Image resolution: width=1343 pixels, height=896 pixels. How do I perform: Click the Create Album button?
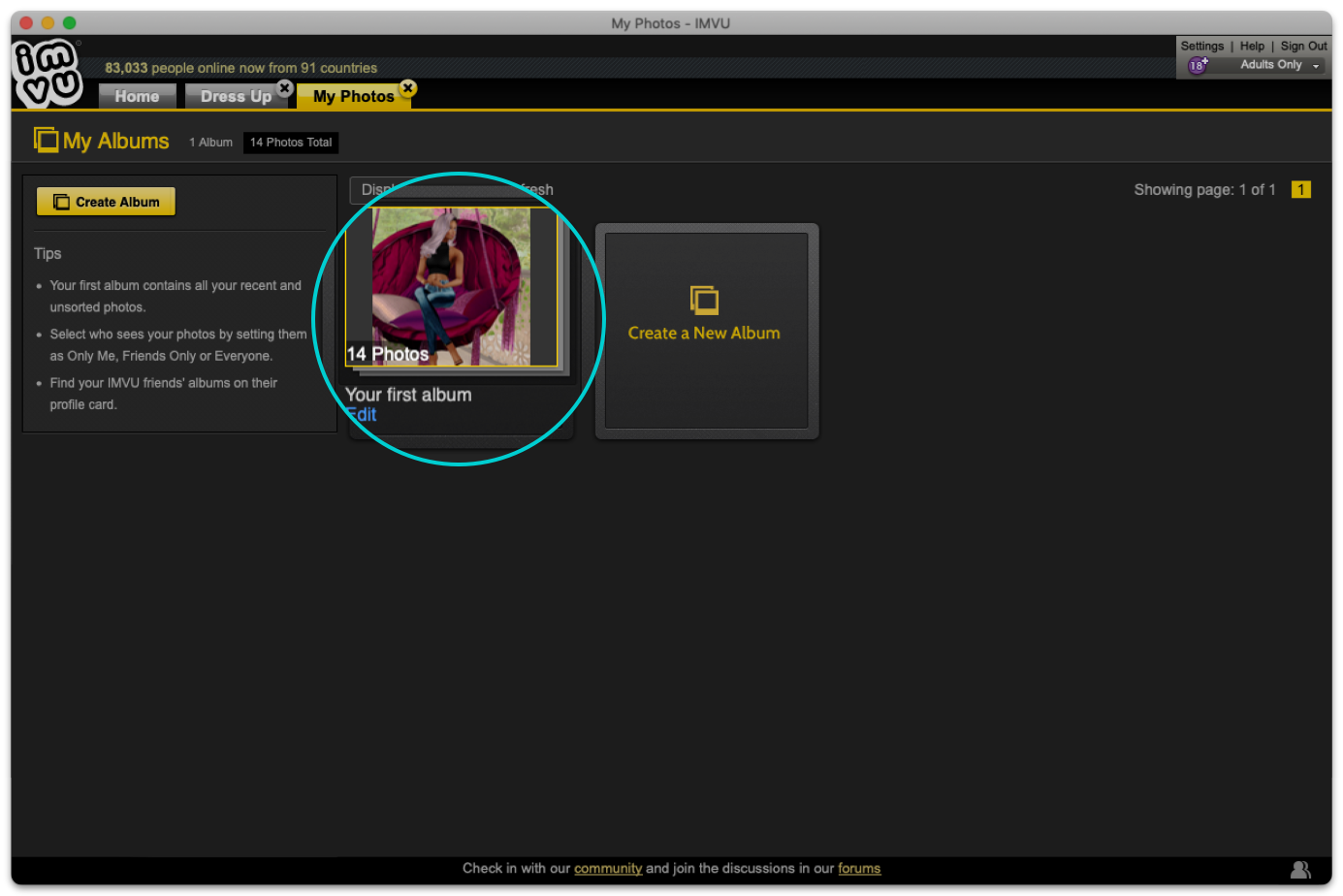[106, 202]
